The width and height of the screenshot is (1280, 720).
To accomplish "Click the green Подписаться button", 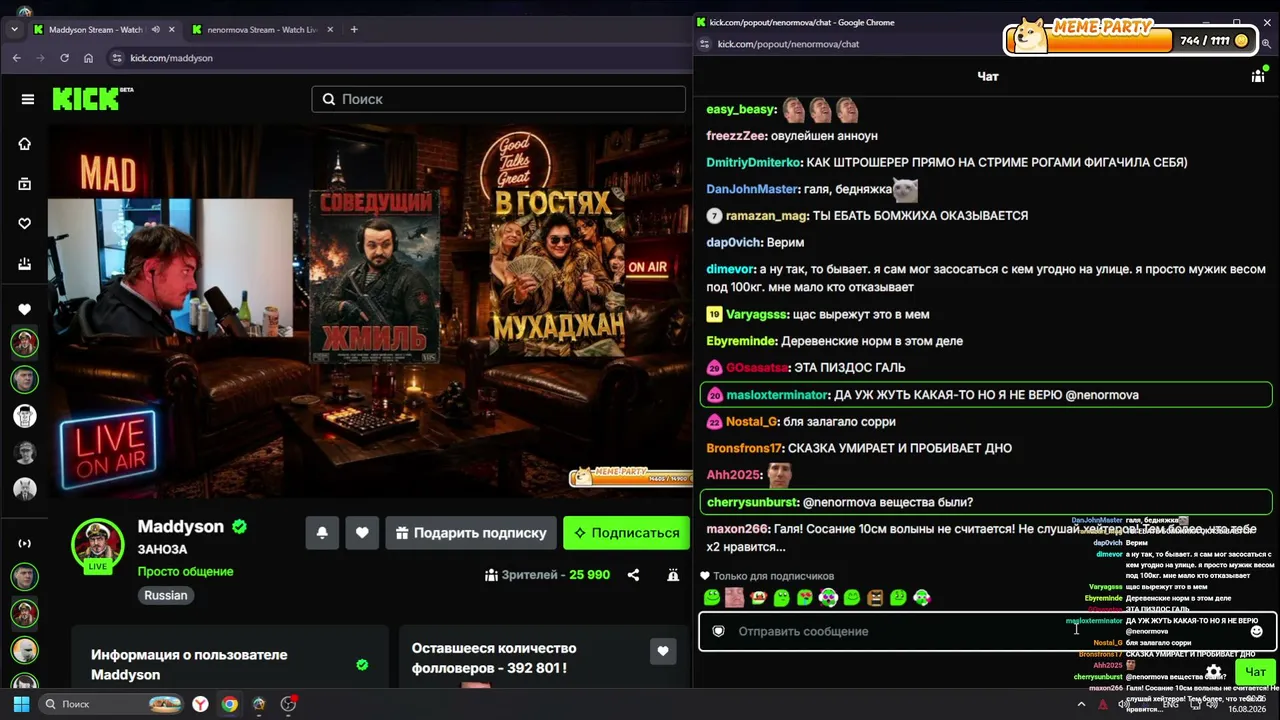I will click(x=626, y=533).
